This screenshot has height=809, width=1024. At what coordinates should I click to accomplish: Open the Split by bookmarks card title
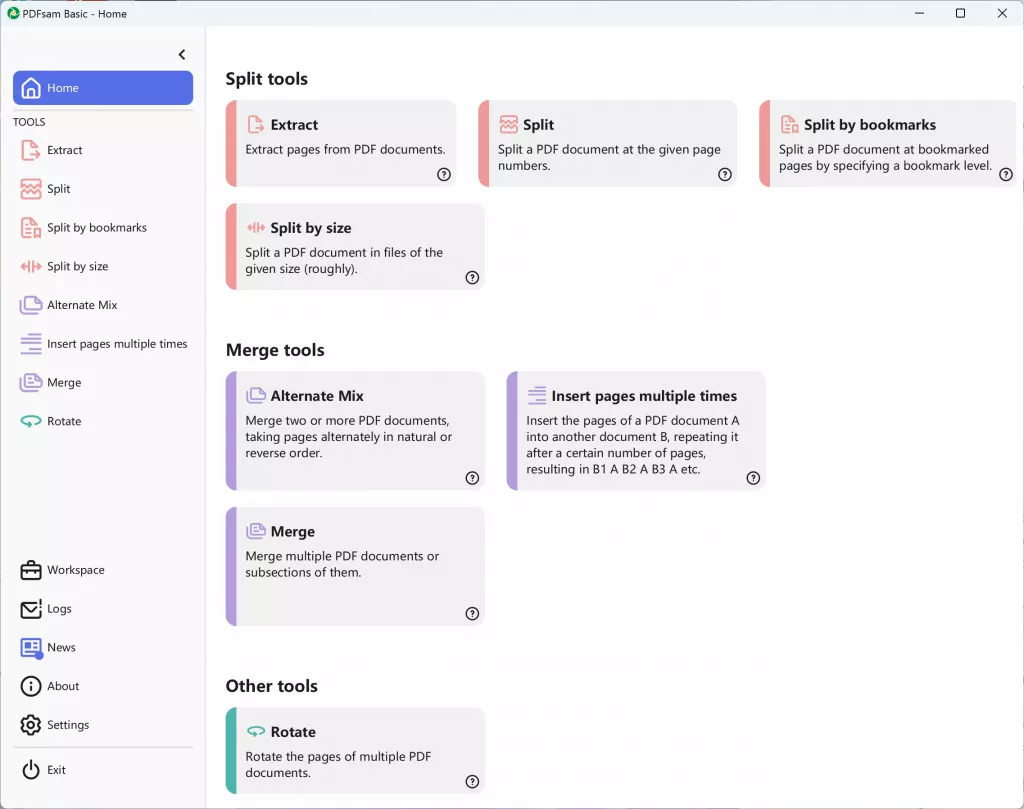869,125
